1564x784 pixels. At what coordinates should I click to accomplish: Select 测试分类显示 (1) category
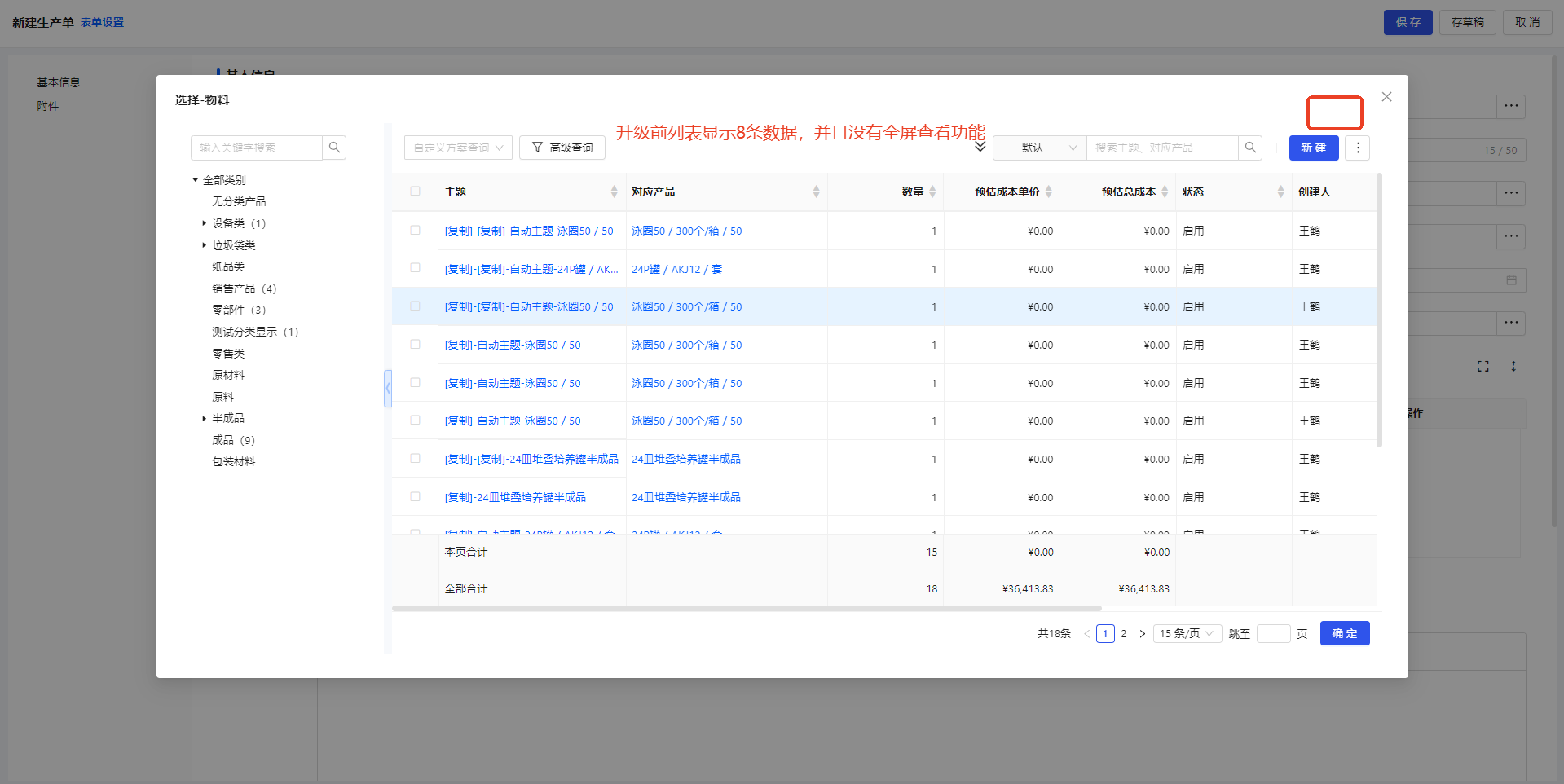(x=255, y=332)
